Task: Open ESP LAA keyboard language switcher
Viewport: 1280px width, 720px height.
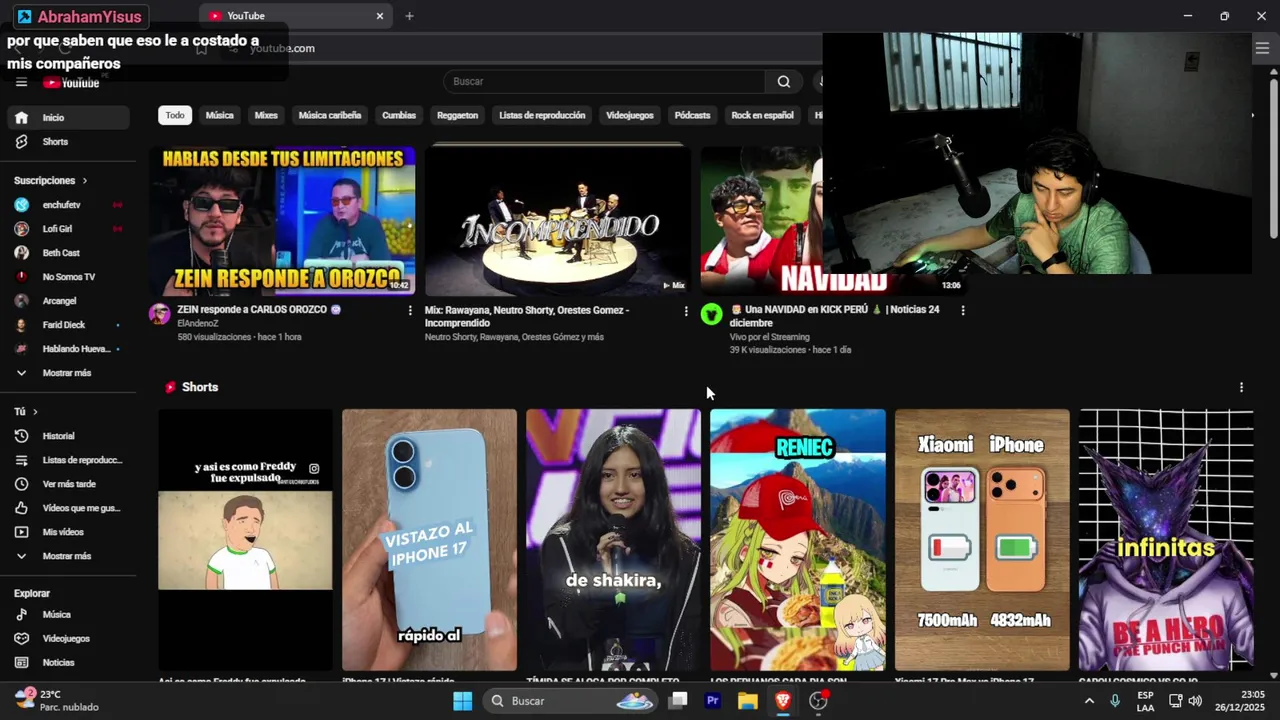Action: [x=1145, y=701]
